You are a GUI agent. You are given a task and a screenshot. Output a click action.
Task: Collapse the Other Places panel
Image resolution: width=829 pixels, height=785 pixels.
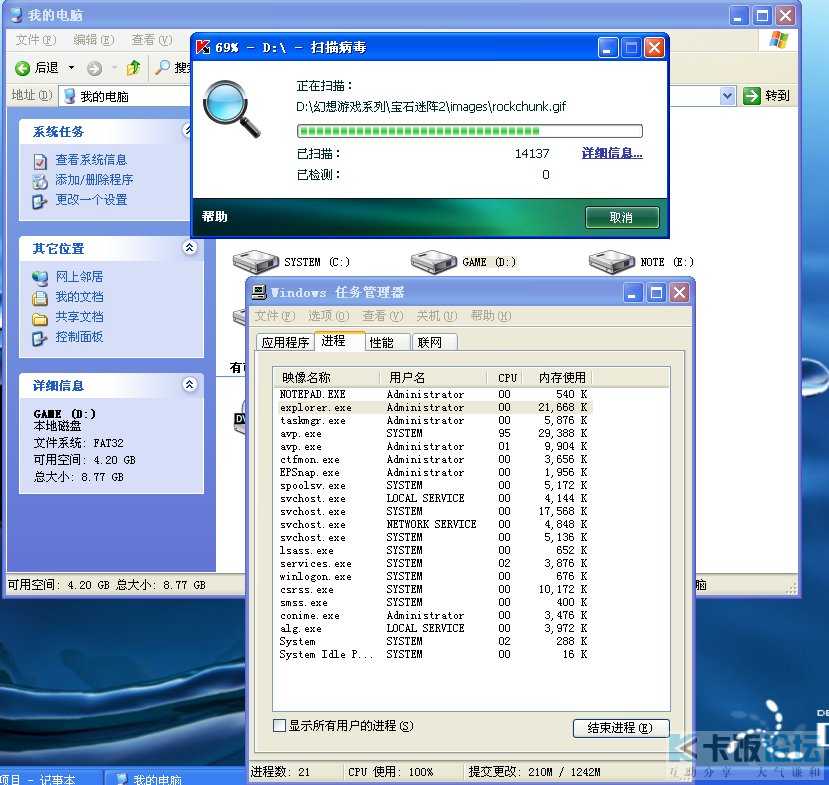point(190,247)
